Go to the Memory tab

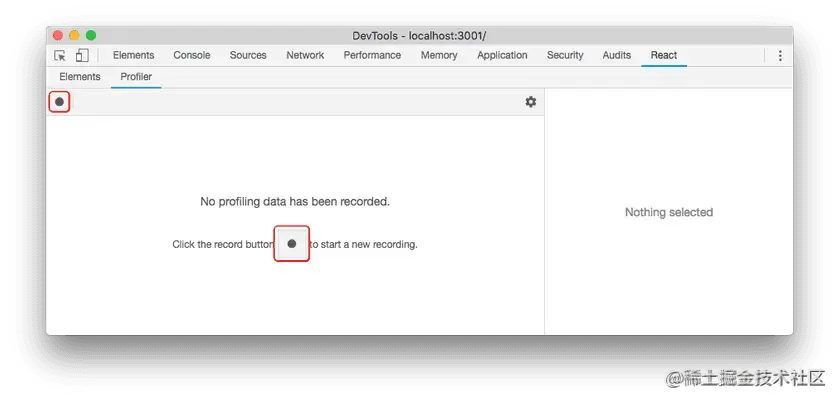pos(439,55)
